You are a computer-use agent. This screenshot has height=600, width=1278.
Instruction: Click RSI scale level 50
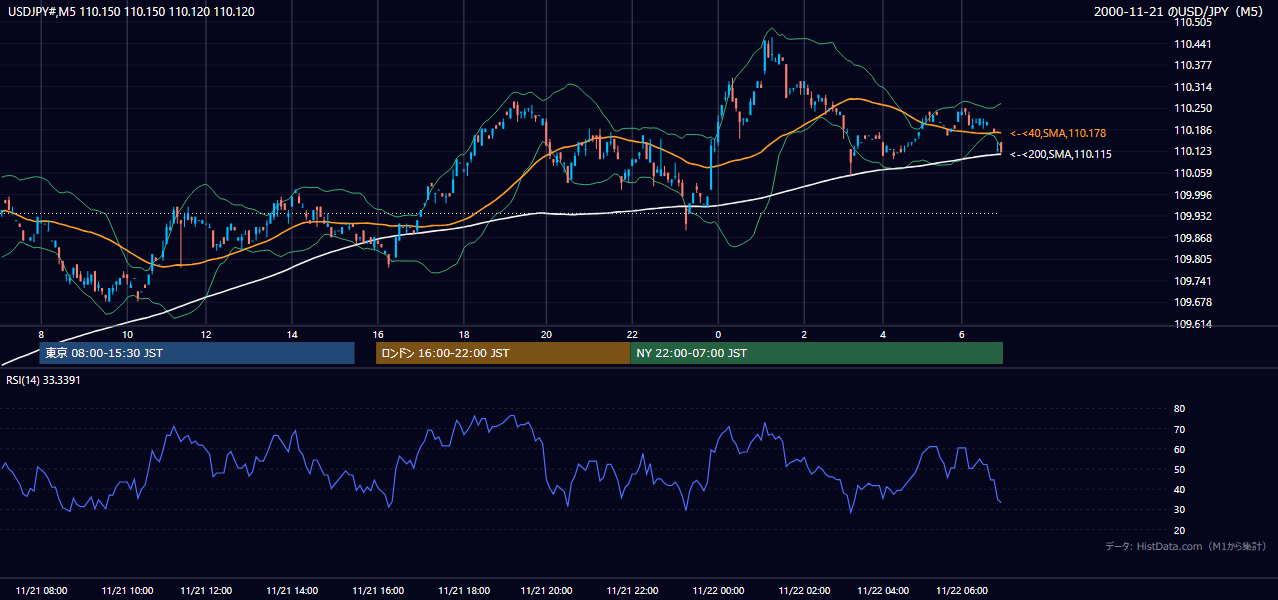(1179, 469)
